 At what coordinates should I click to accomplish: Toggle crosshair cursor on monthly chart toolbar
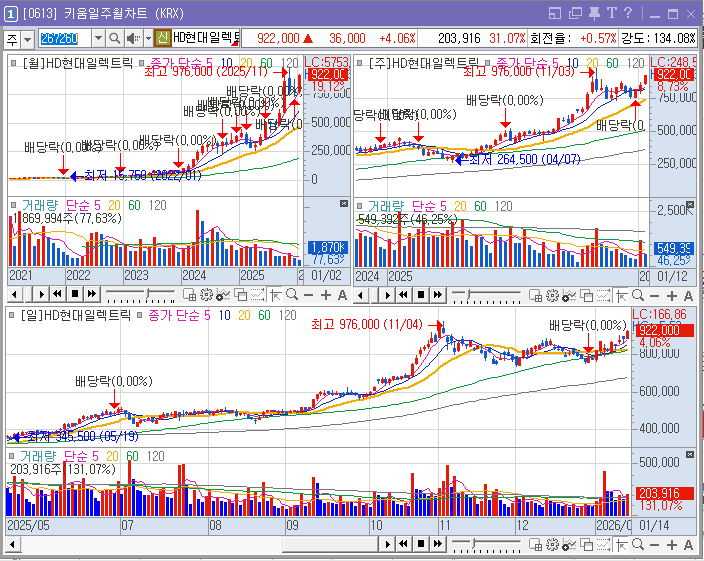[x=275, y=295]
